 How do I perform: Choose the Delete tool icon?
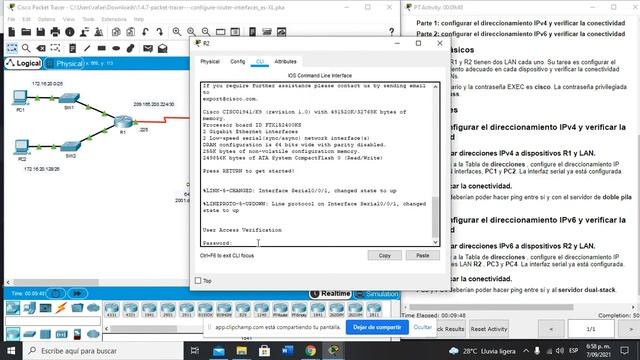(x=41, y=48)
